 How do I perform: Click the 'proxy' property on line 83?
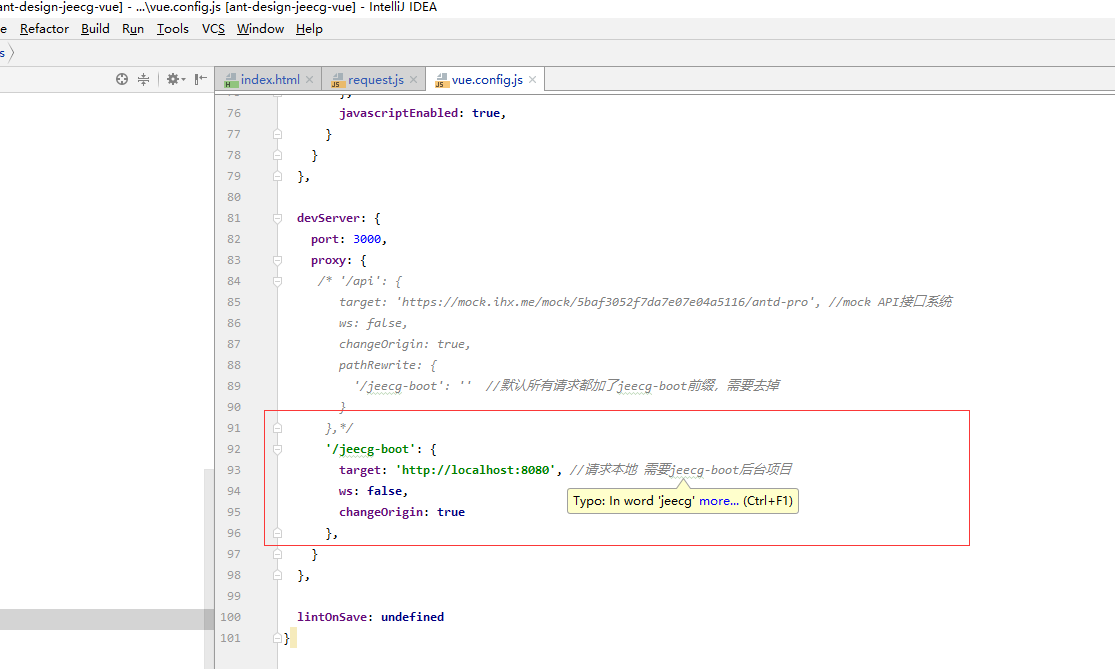(328, 260)
